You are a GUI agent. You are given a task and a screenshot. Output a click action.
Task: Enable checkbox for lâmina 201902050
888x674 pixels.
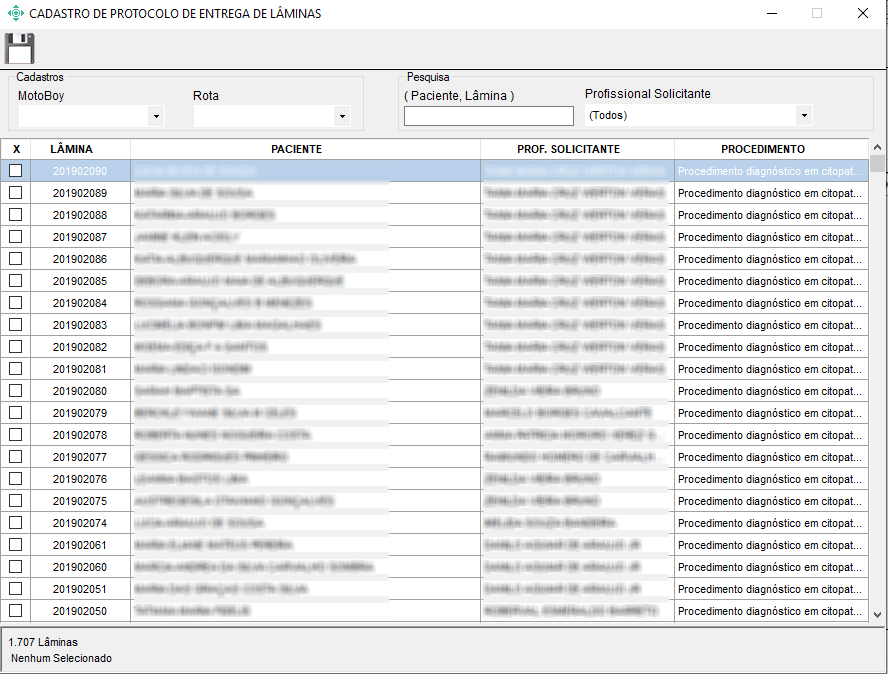click(15, 611)
